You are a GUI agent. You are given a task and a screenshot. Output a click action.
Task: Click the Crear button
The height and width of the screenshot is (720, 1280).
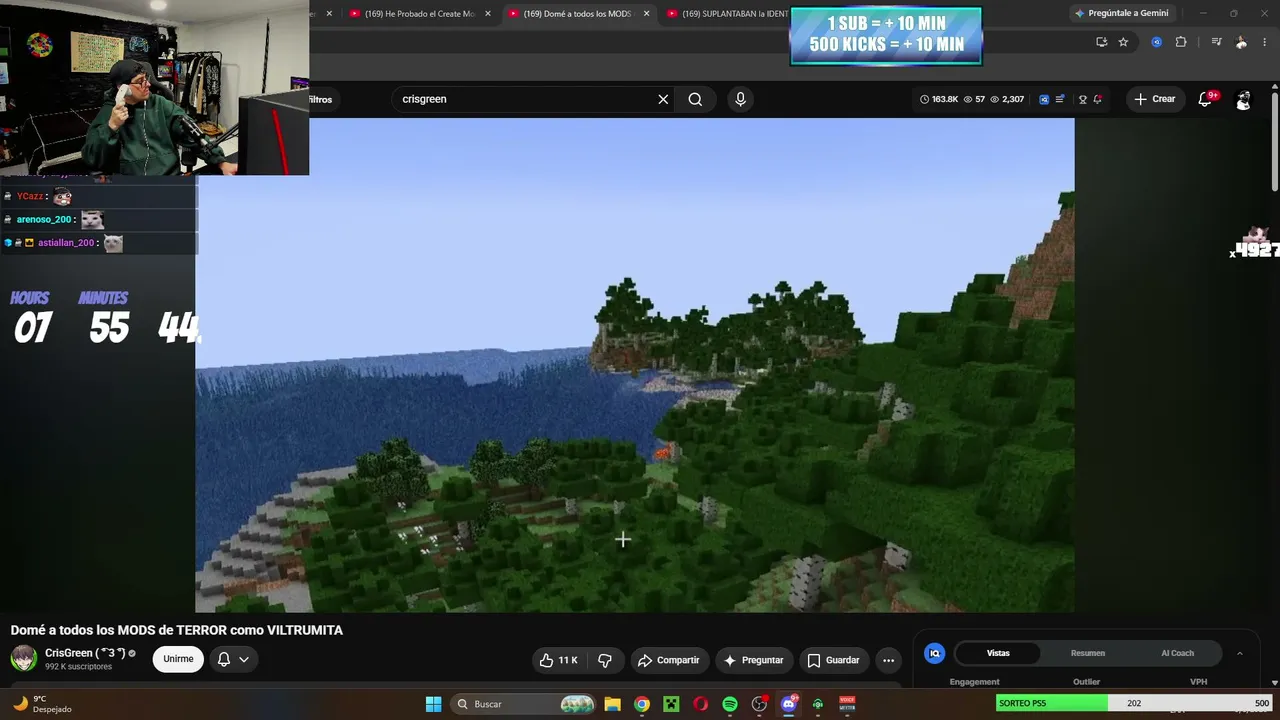[x=1154, y=99]
